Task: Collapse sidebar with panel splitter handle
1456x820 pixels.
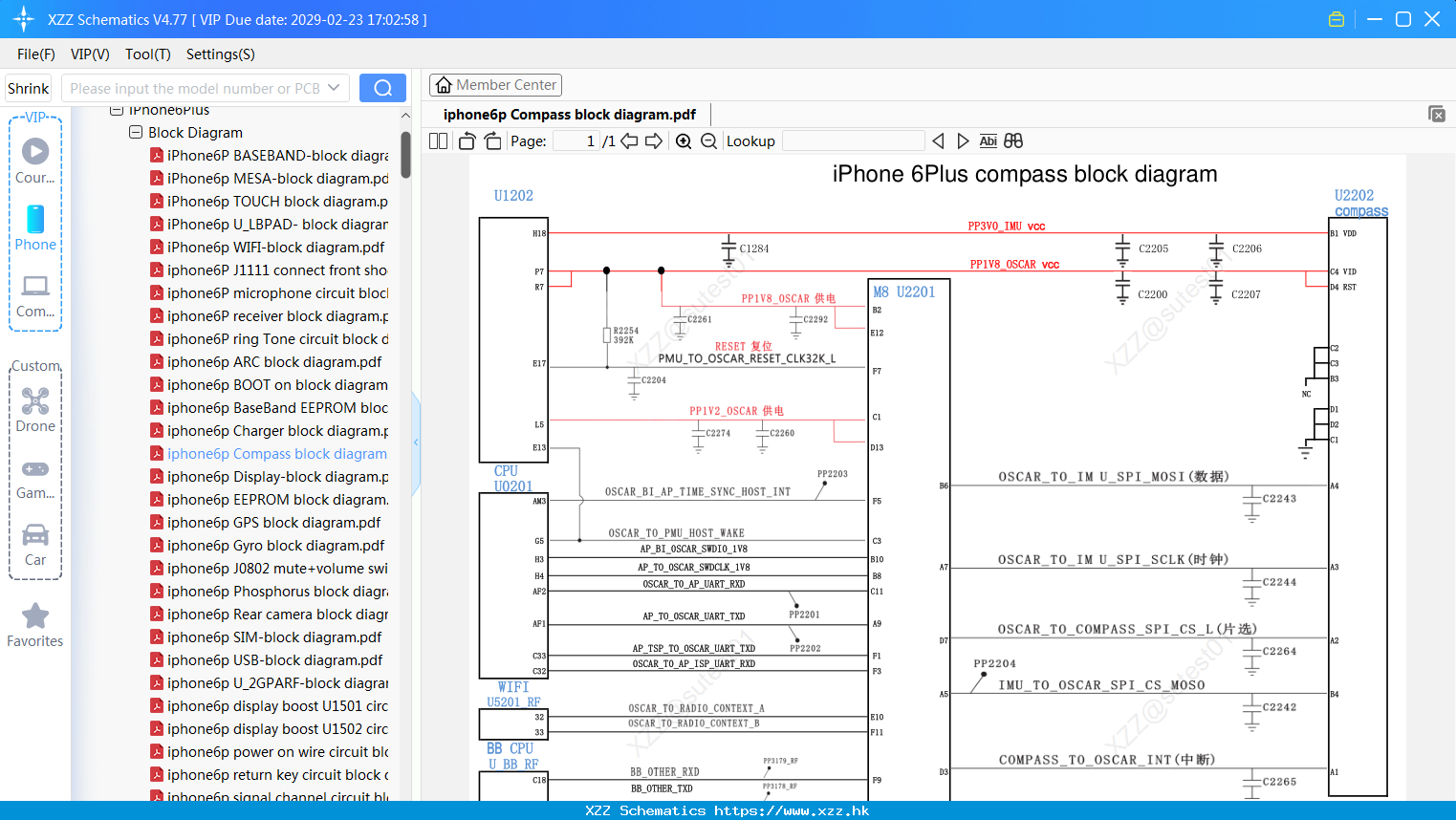Action: click(416, 442)
